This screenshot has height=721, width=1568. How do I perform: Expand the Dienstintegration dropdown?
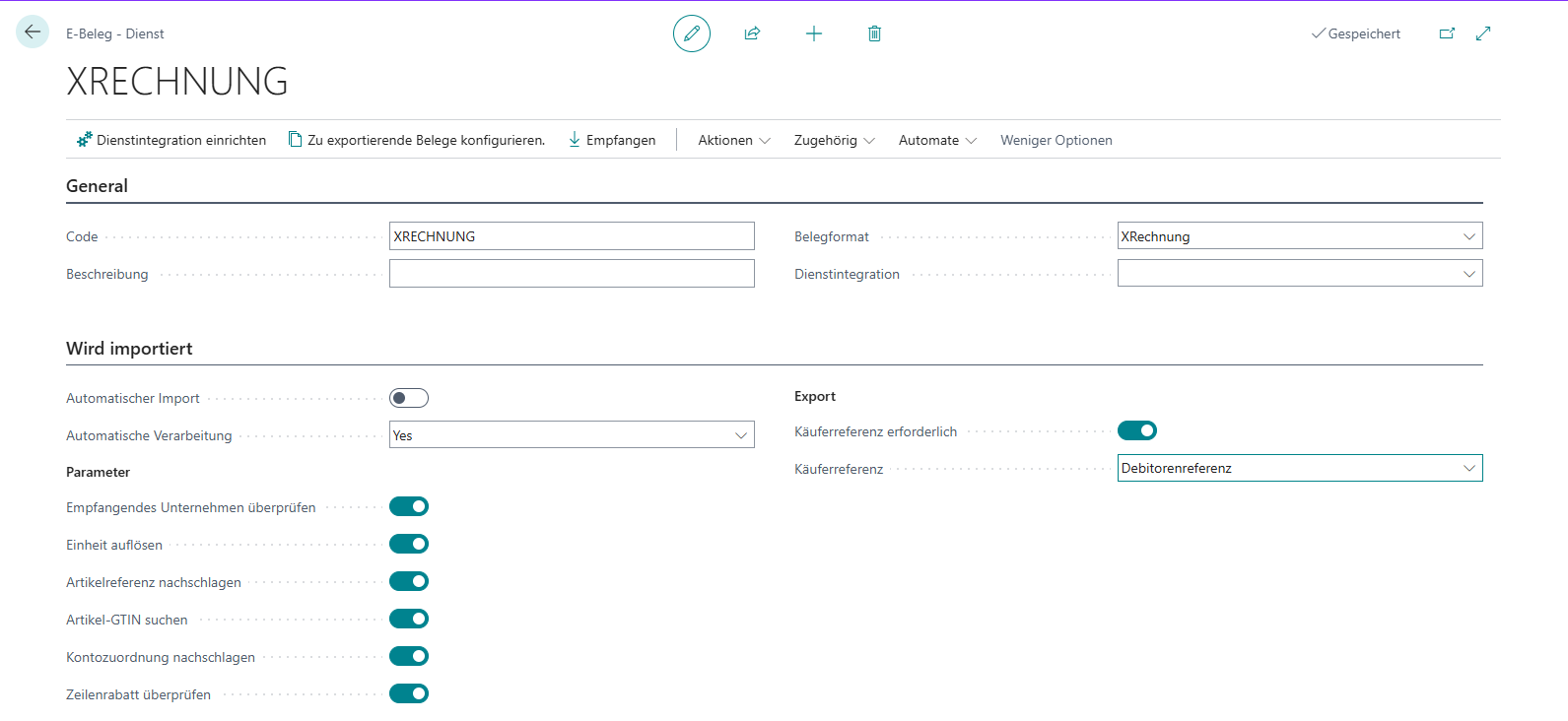1299,274
